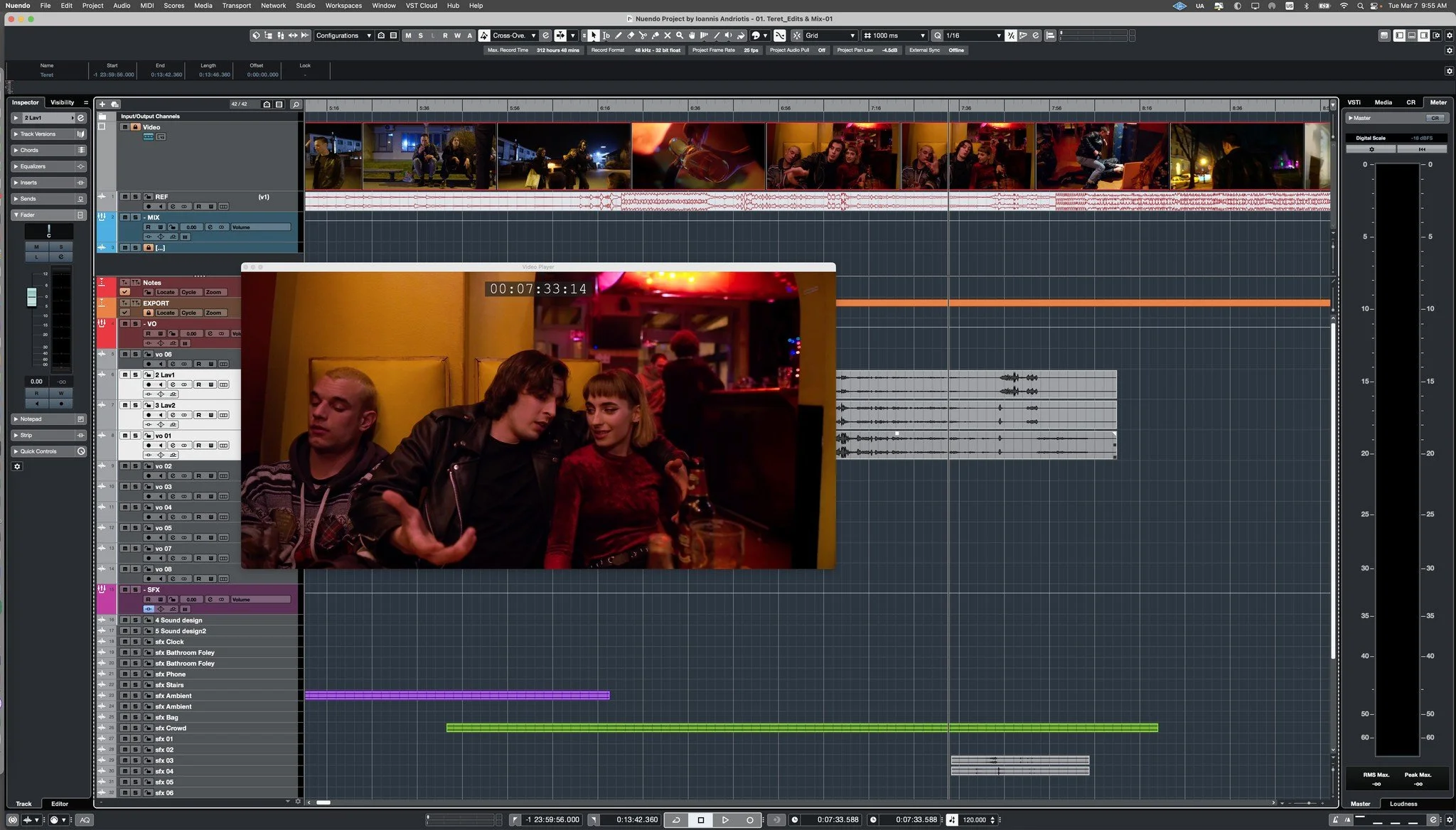Click the Loudness tab in meter panel
Screen dimensions: 1456x830
coord(1403,804)
